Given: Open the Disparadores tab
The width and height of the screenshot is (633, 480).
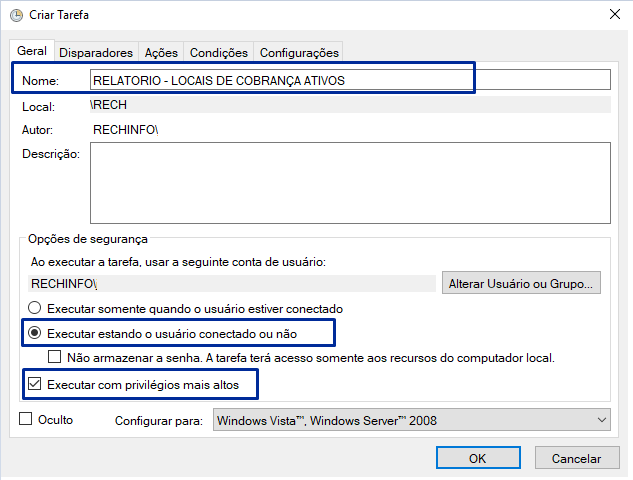Looking at the screenshot, I should (x=96, y=52).
